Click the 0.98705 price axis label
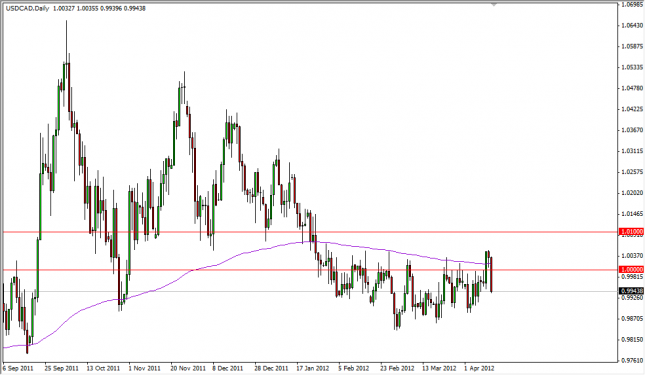 click(x=632, y=319)
